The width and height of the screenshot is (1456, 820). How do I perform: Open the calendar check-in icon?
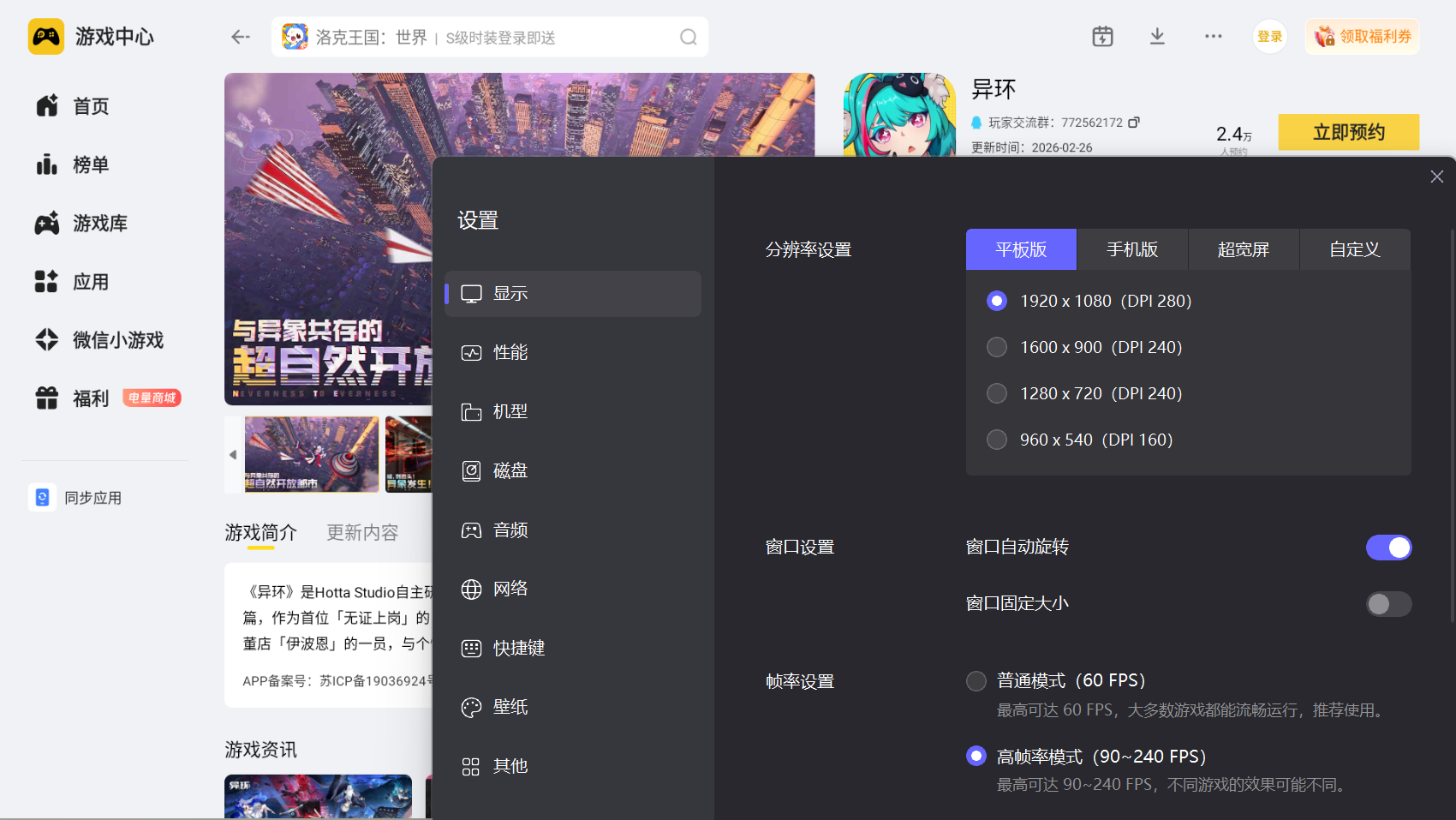pyautogui.click(x=1102, y=37)
